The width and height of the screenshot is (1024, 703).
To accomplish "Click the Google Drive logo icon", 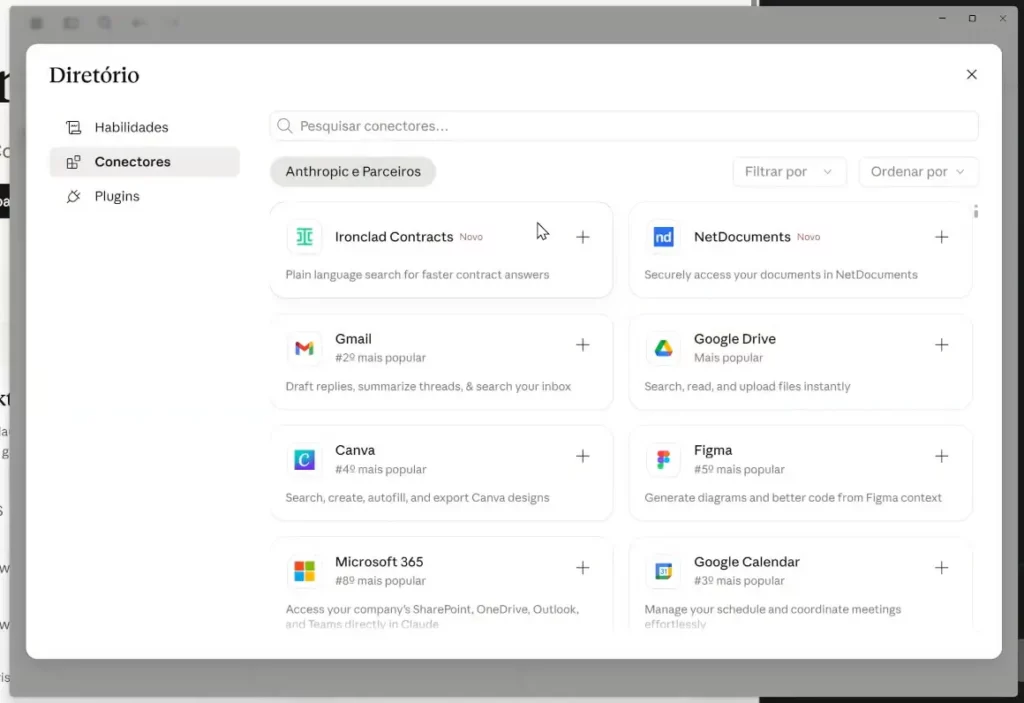I will pyautogui.click(x=663, y=348).
